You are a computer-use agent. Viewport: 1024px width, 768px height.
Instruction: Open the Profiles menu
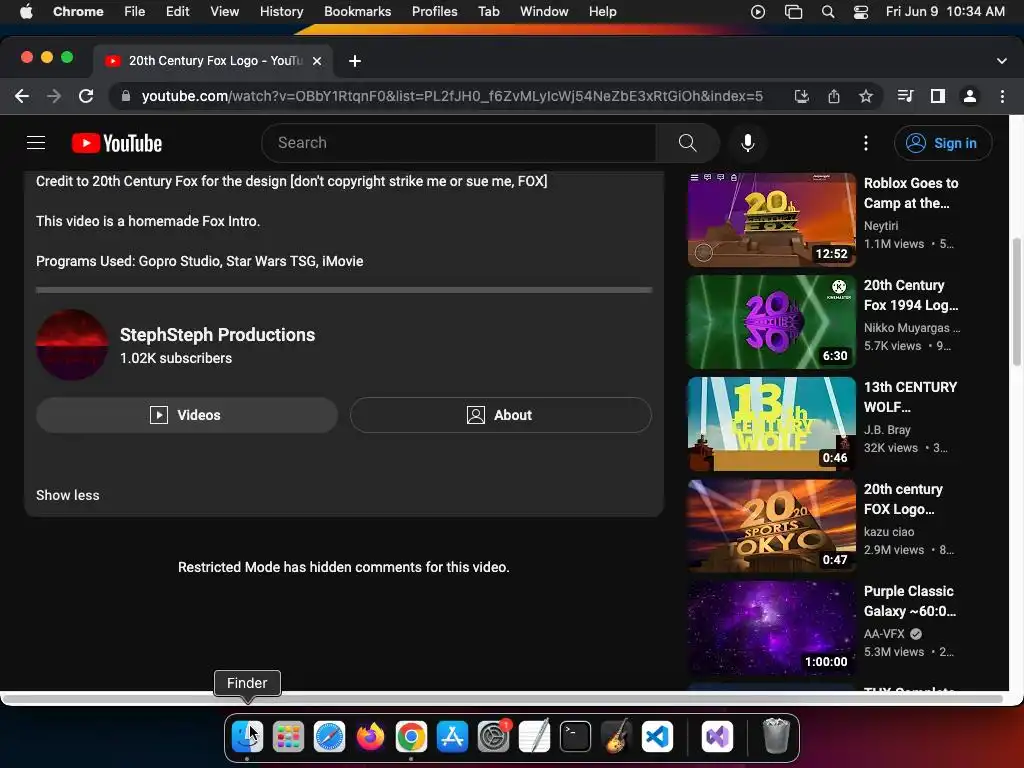(x=434, y=12)
